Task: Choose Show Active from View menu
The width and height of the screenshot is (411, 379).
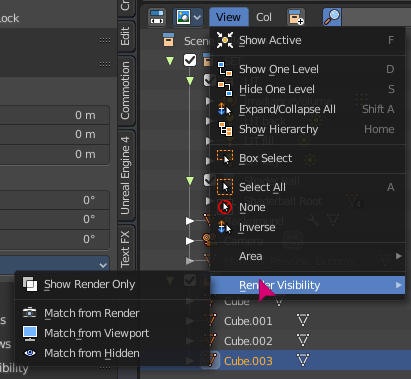Action: pyautogui.click(x=308, y=40)
